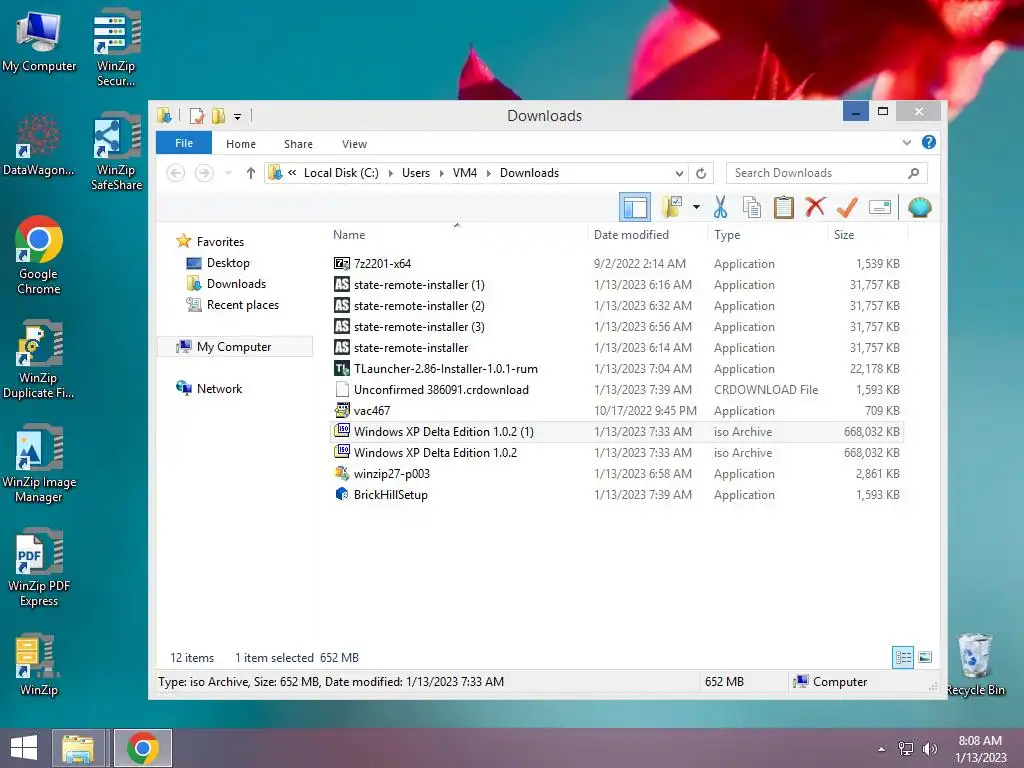The image size is (1024, 768).
Task: Expand the arrow after Users in path
Action: [441, 173]
